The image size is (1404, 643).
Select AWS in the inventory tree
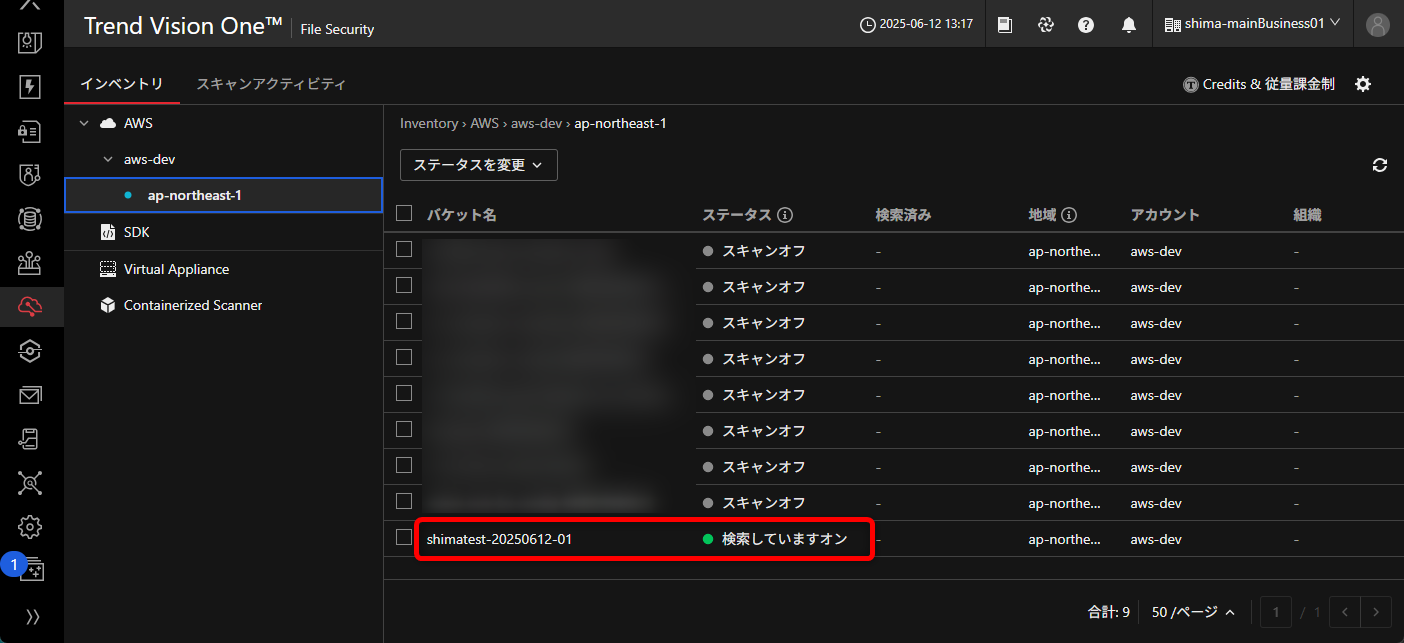(x=138, y=123)
